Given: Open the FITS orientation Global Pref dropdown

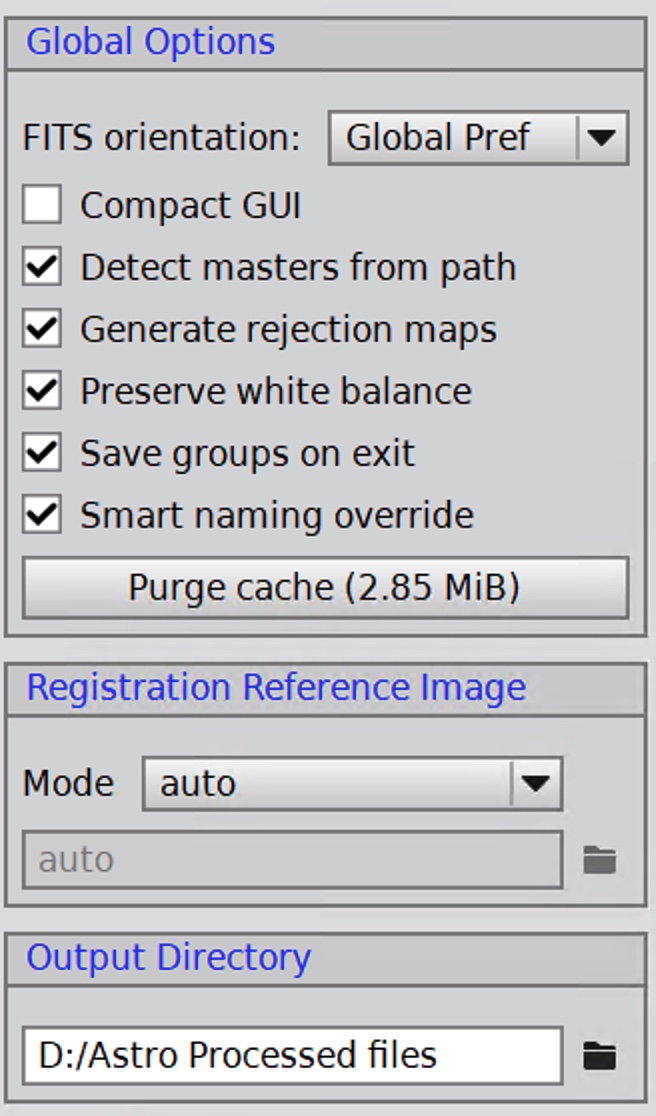Looking at the screenshot, I should pos(478,137).
